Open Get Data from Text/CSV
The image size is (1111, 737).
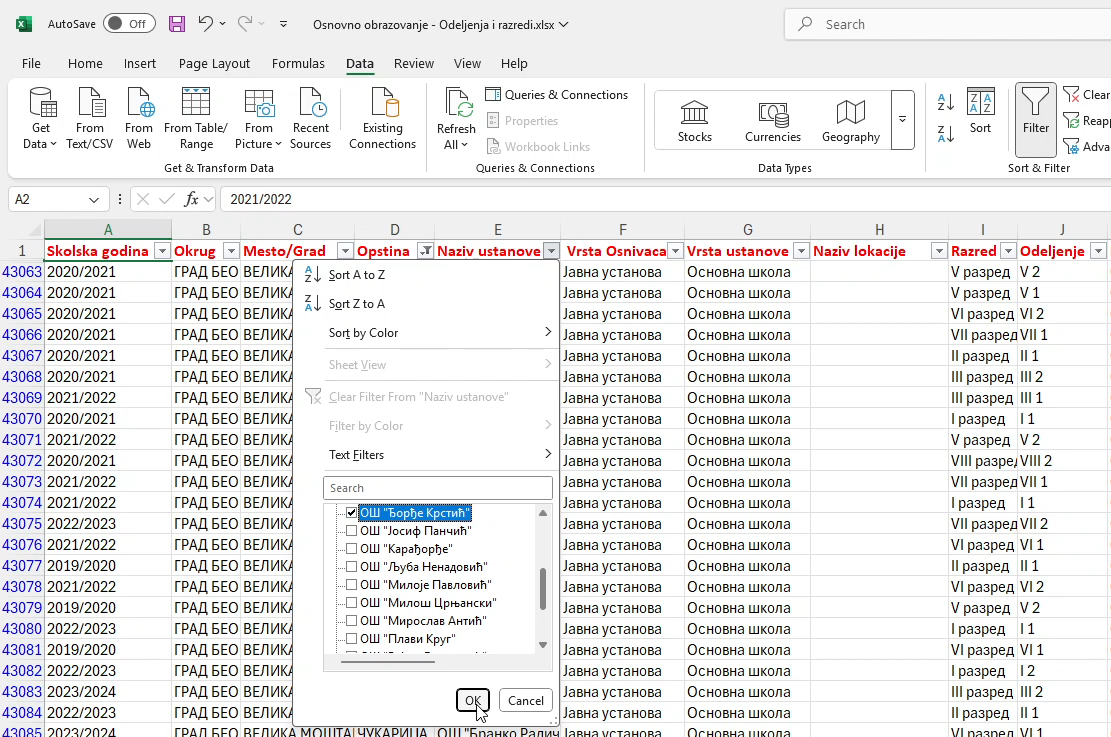(x=89, y=118)
